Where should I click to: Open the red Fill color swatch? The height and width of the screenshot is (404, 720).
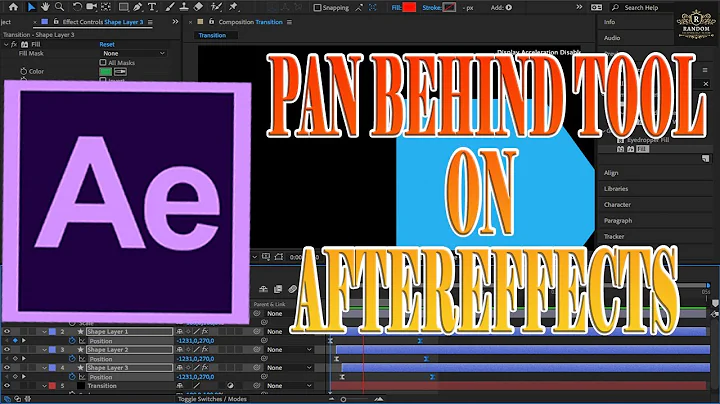[409, 7]
